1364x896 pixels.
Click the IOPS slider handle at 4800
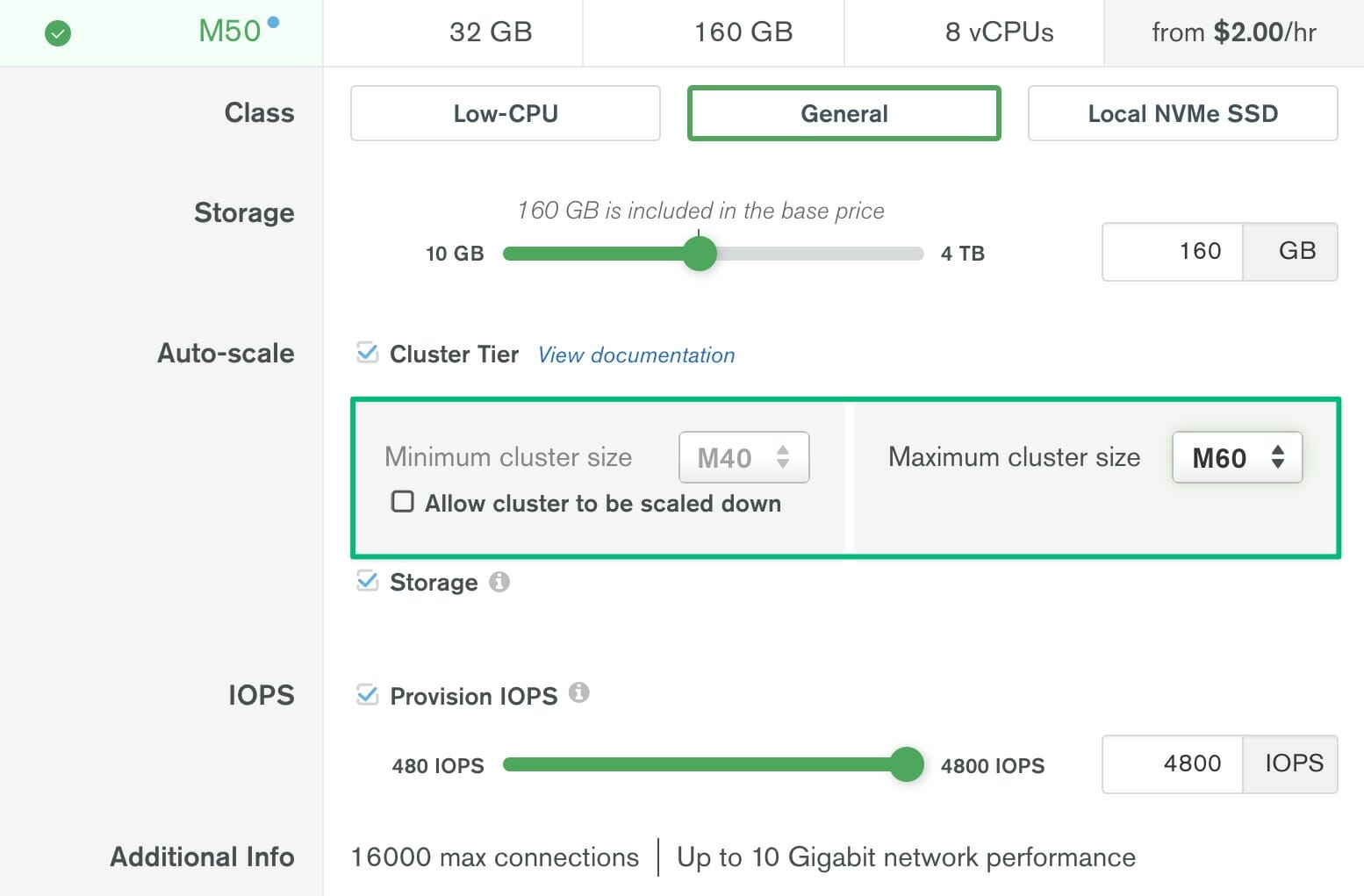(x=907, y=764)
